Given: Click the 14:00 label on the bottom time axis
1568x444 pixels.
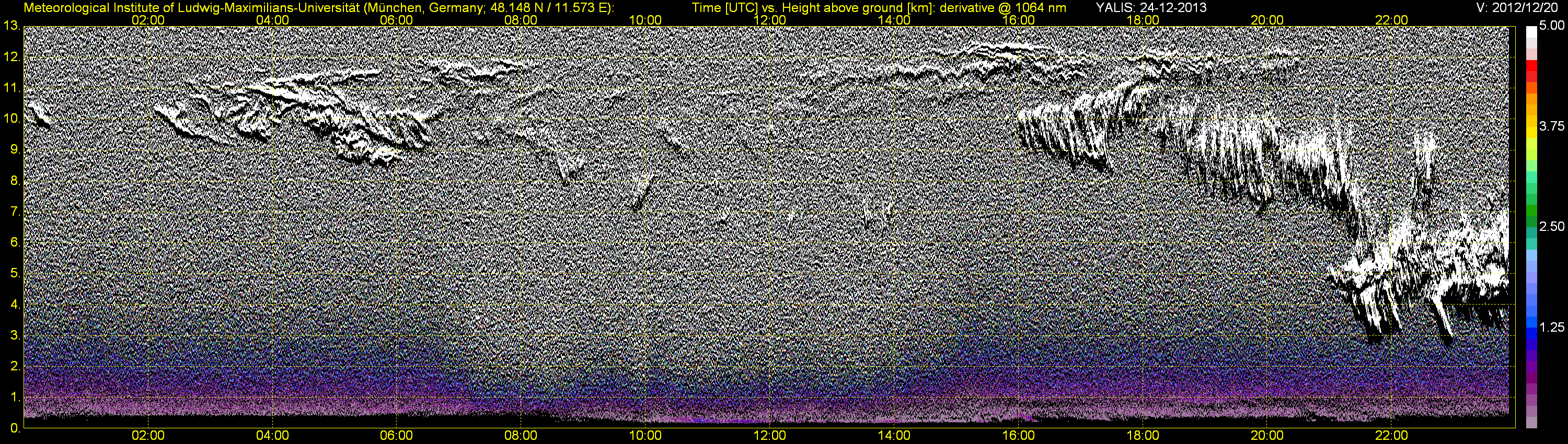Looking at the screenshot, I should click(894, 436).
